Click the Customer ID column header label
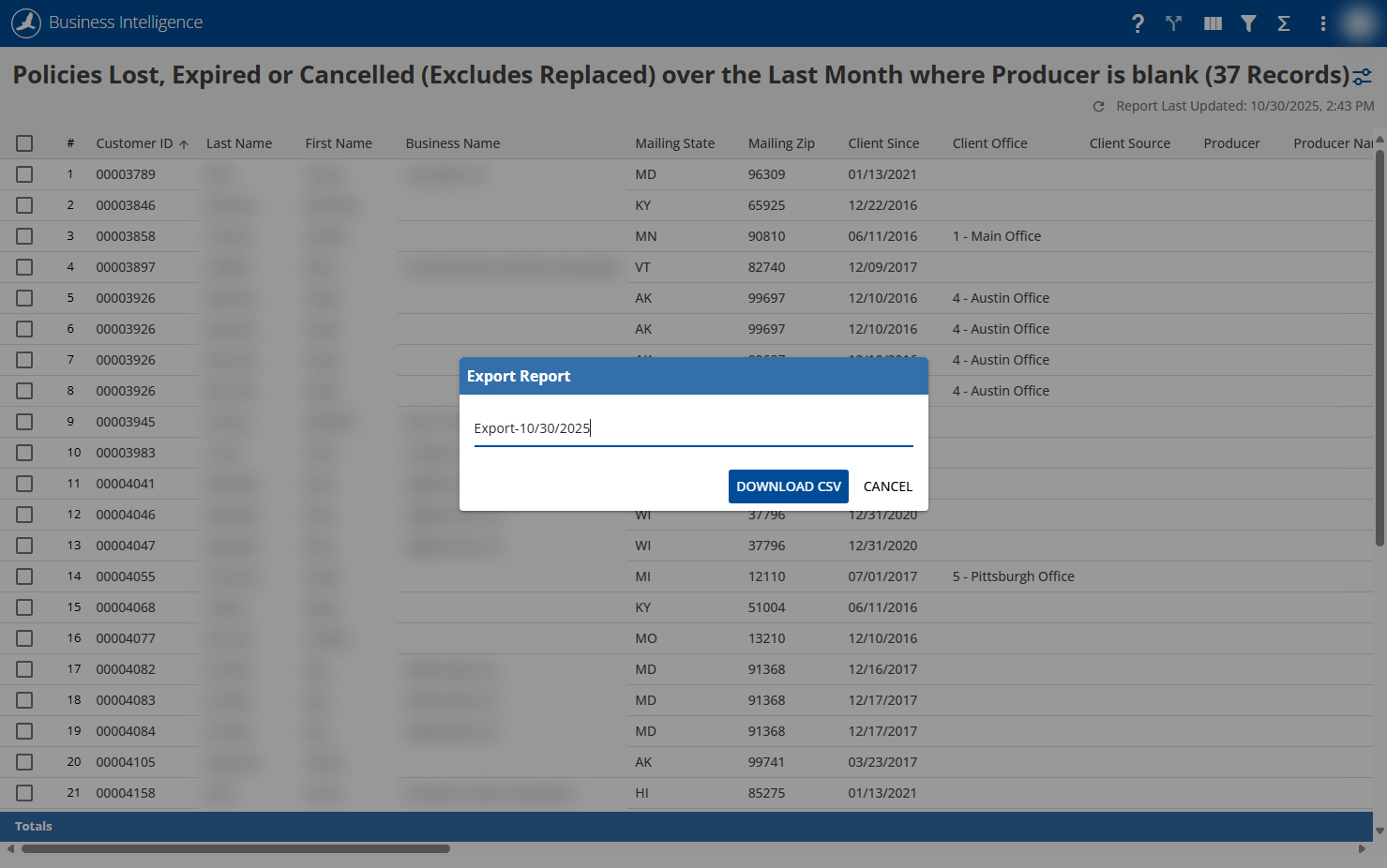 point(134,143)
